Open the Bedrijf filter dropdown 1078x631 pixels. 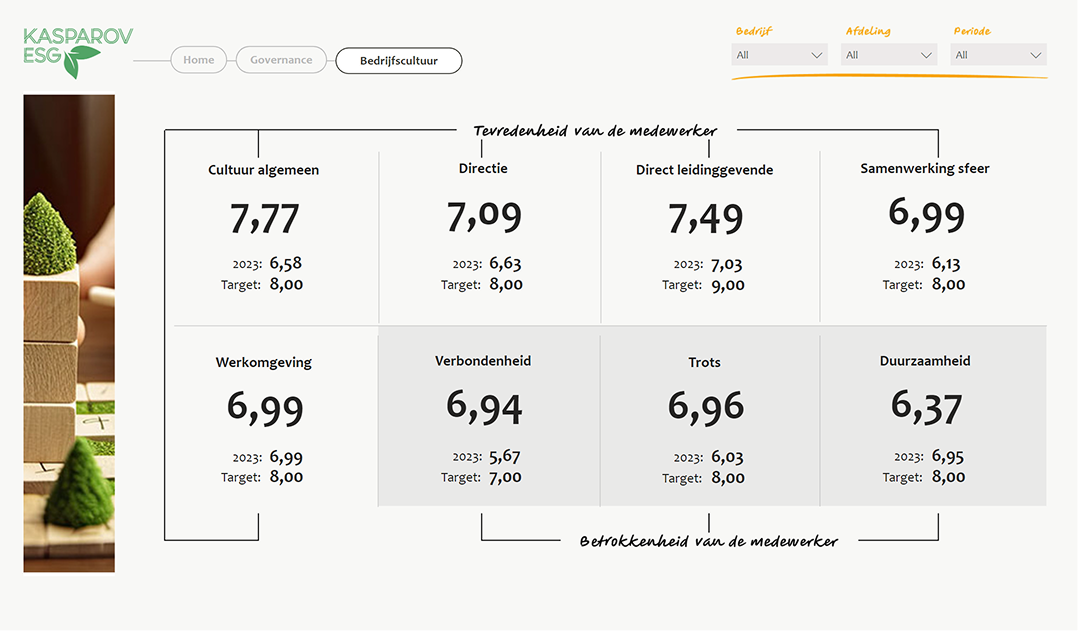coord(779,54)
